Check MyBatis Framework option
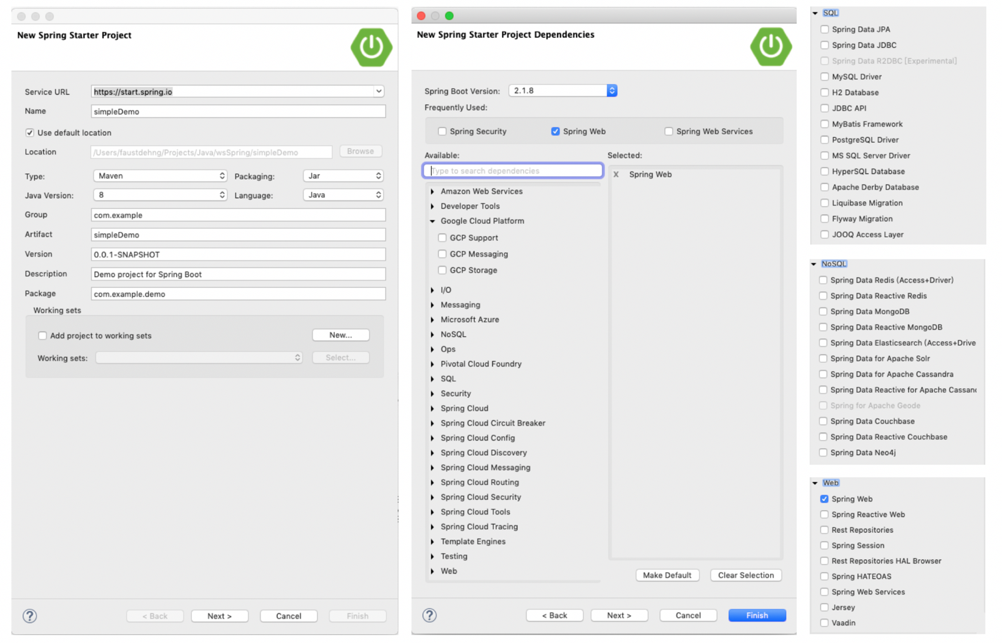The width and height of the screenshot is (1002, 643). 824,125
